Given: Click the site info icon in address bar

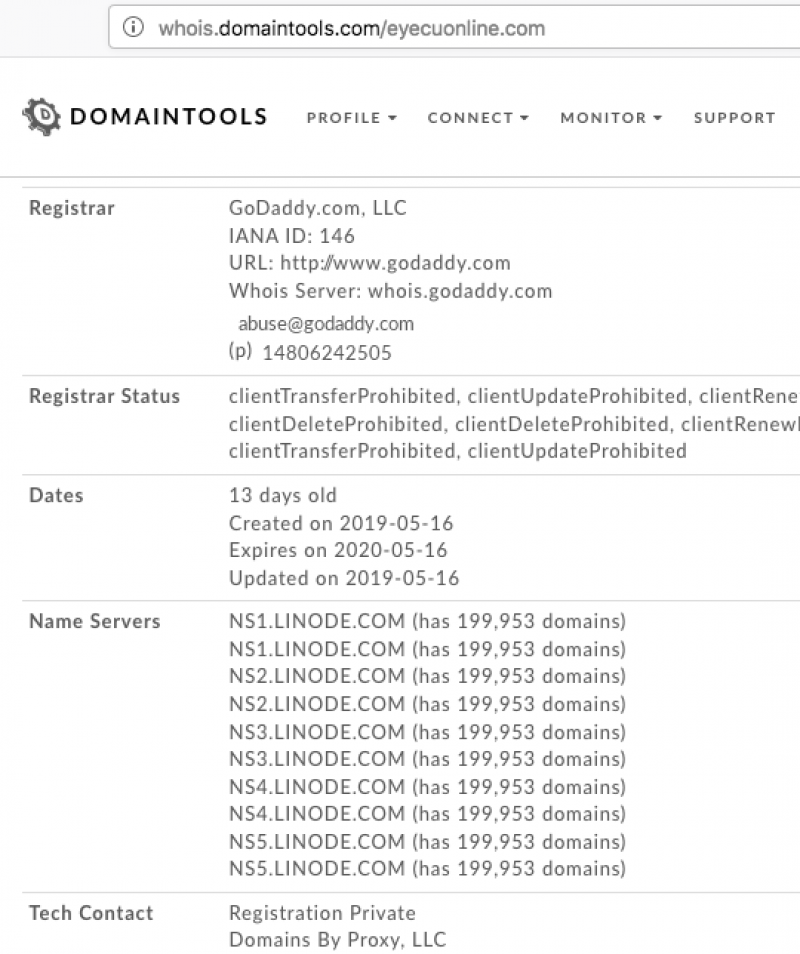Looking at the screenshot, I should click(x=133, y=28).
